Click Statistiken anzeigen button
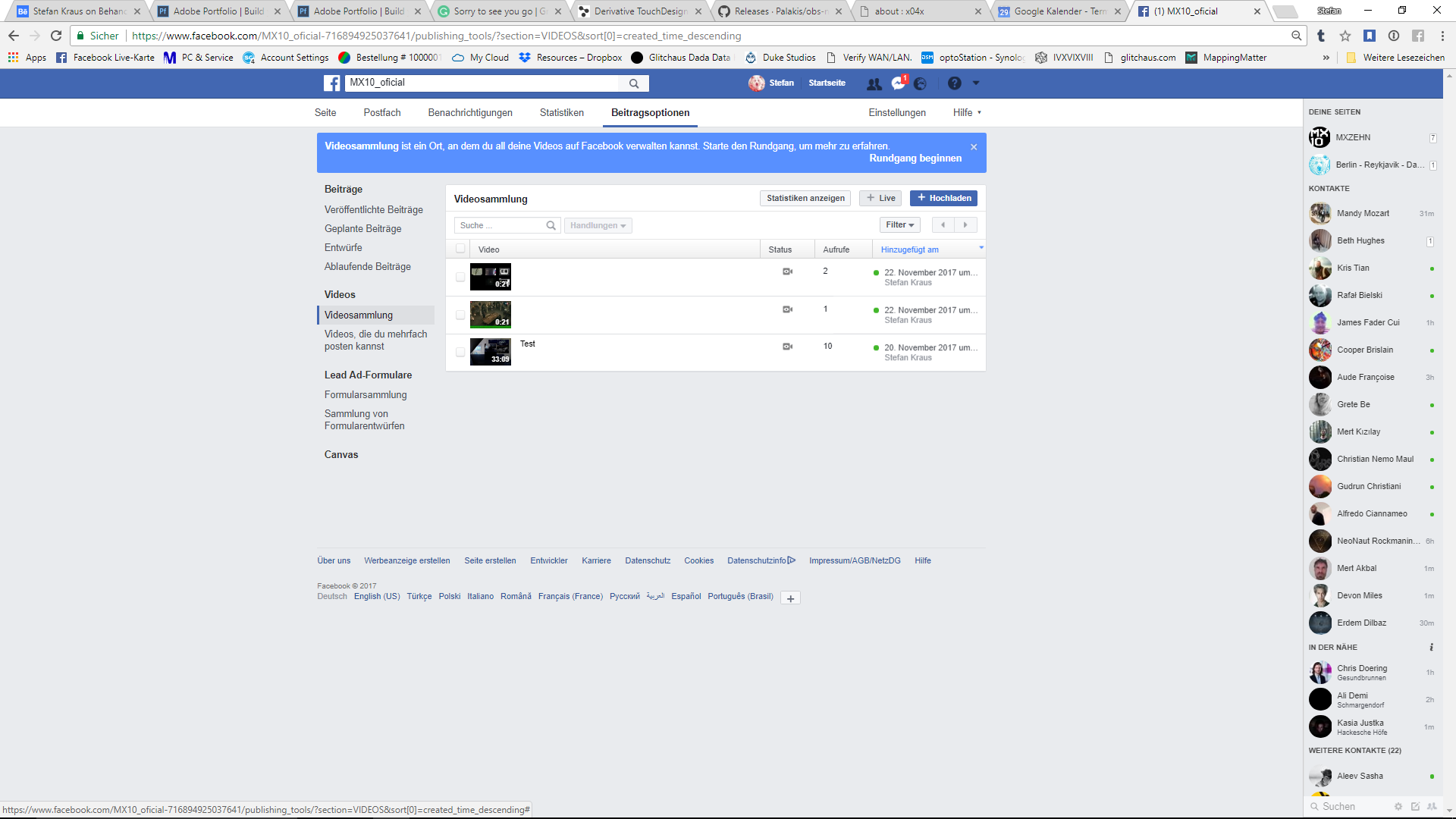This screenshot has height=819, width=1456. pos(805,198)
